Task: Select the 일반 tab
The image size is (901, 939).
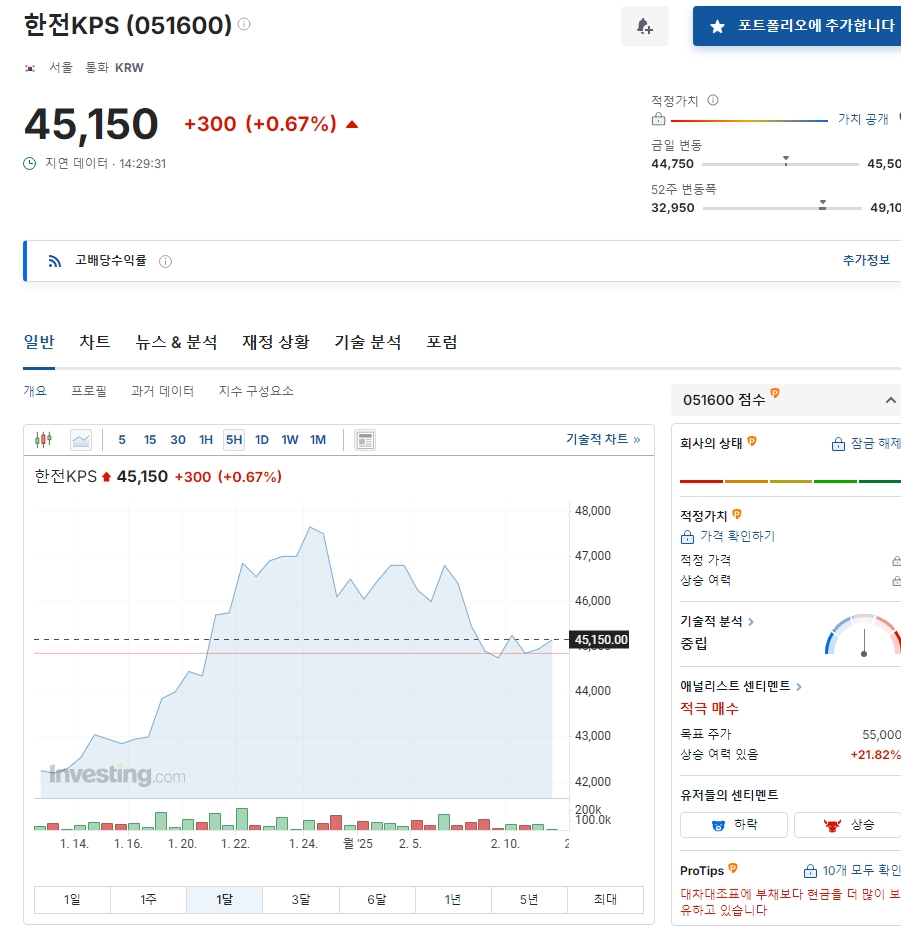Action: point(39,342)
